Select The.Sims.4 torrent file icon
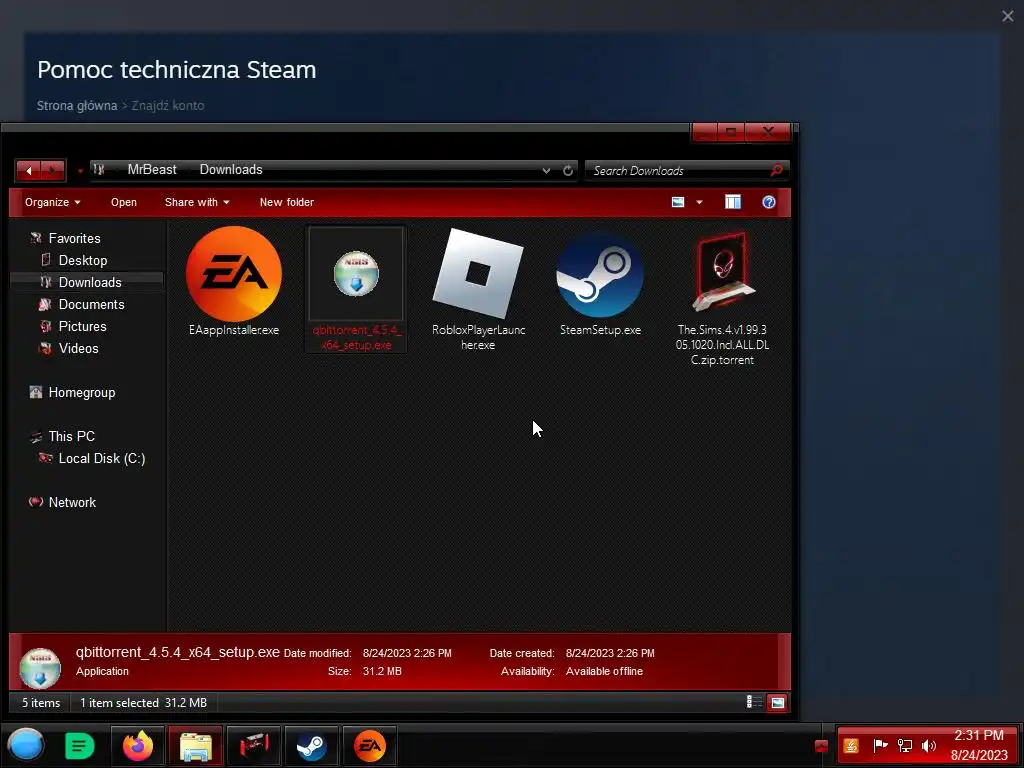1024x768 pixels. (x=722, y=272)
